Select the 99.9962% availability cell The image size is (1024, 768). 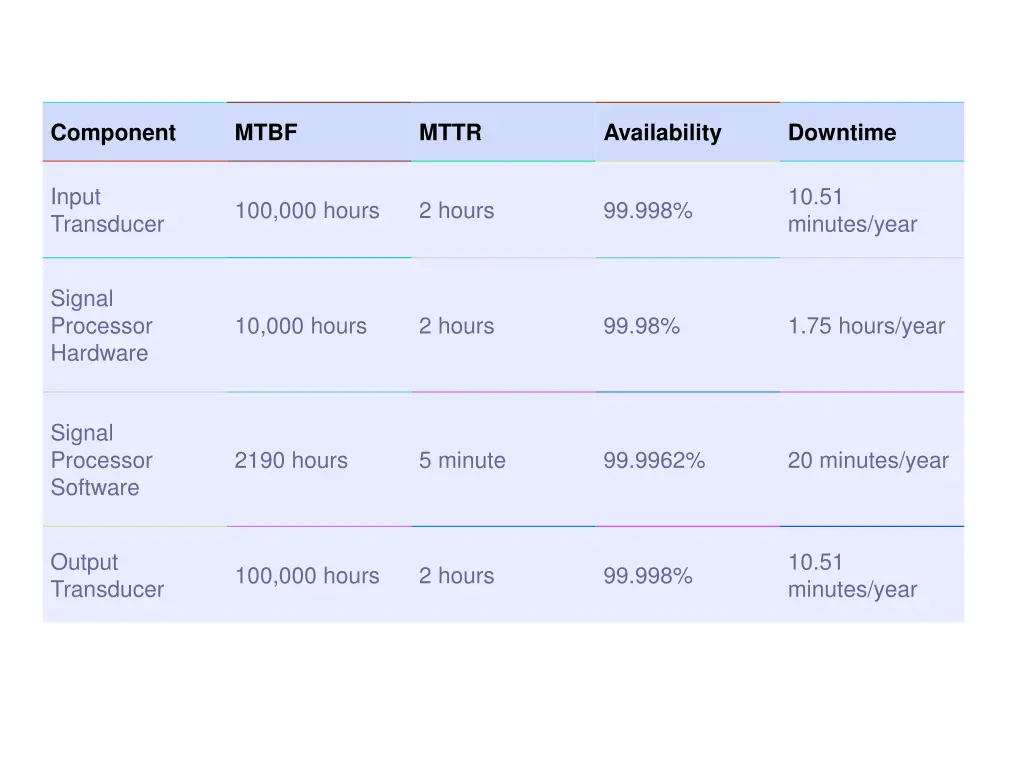coord(688,460)
